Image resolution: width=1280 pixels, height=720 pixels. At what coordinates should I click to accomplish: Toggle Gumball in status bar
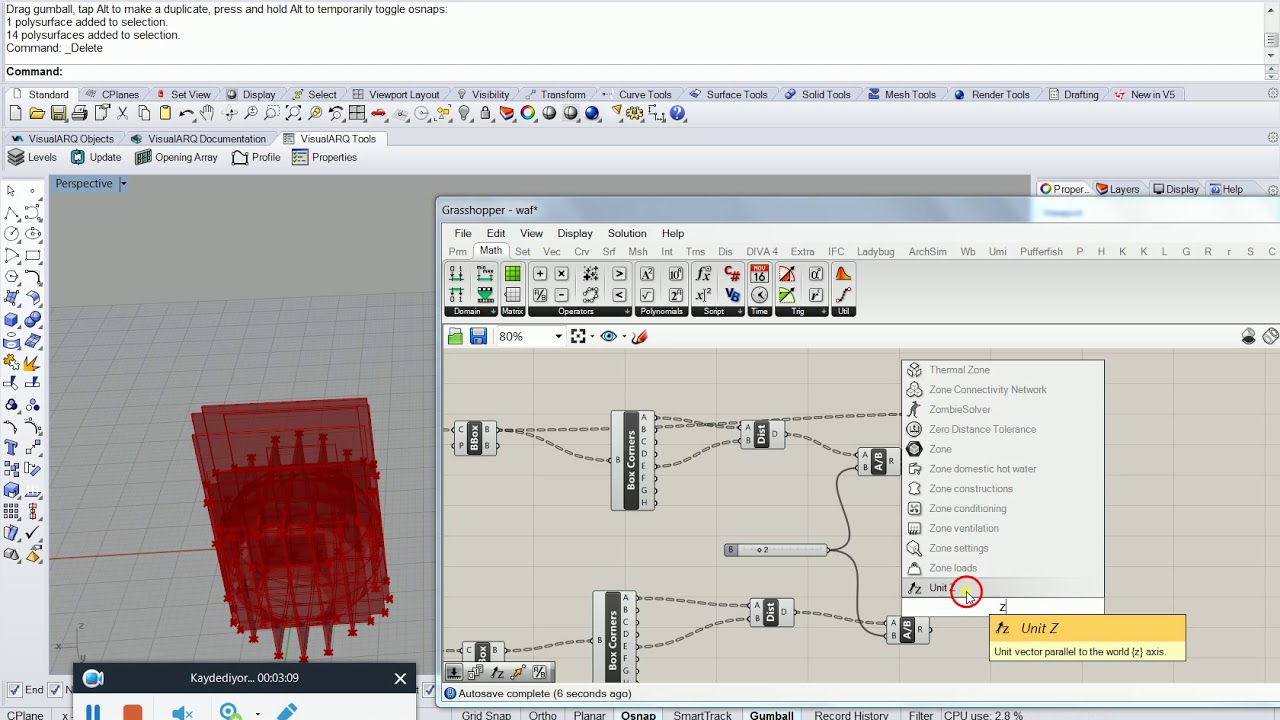coord(771,715)
